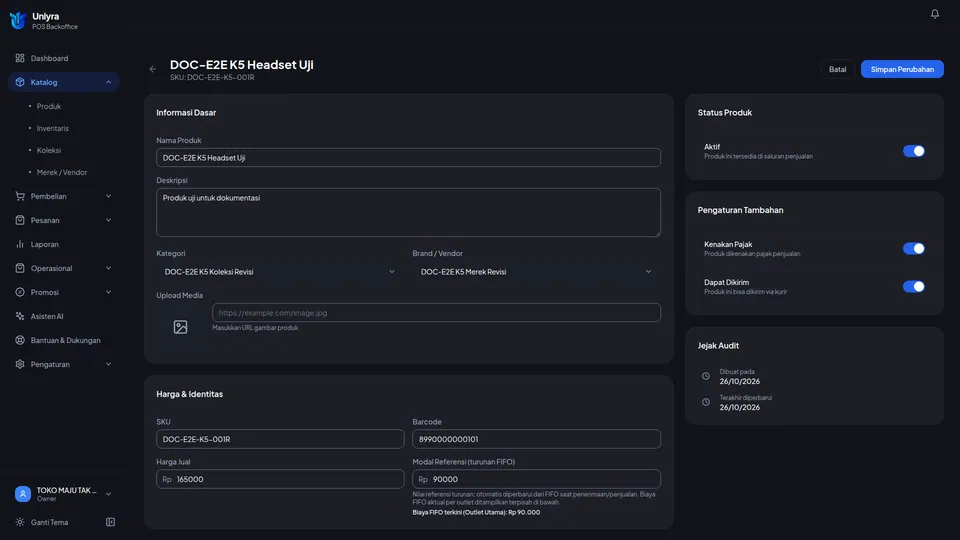Open Merek / Vendor in the submenu
The width and height of the screenshot is (960, 540).
tap(62, 173)
